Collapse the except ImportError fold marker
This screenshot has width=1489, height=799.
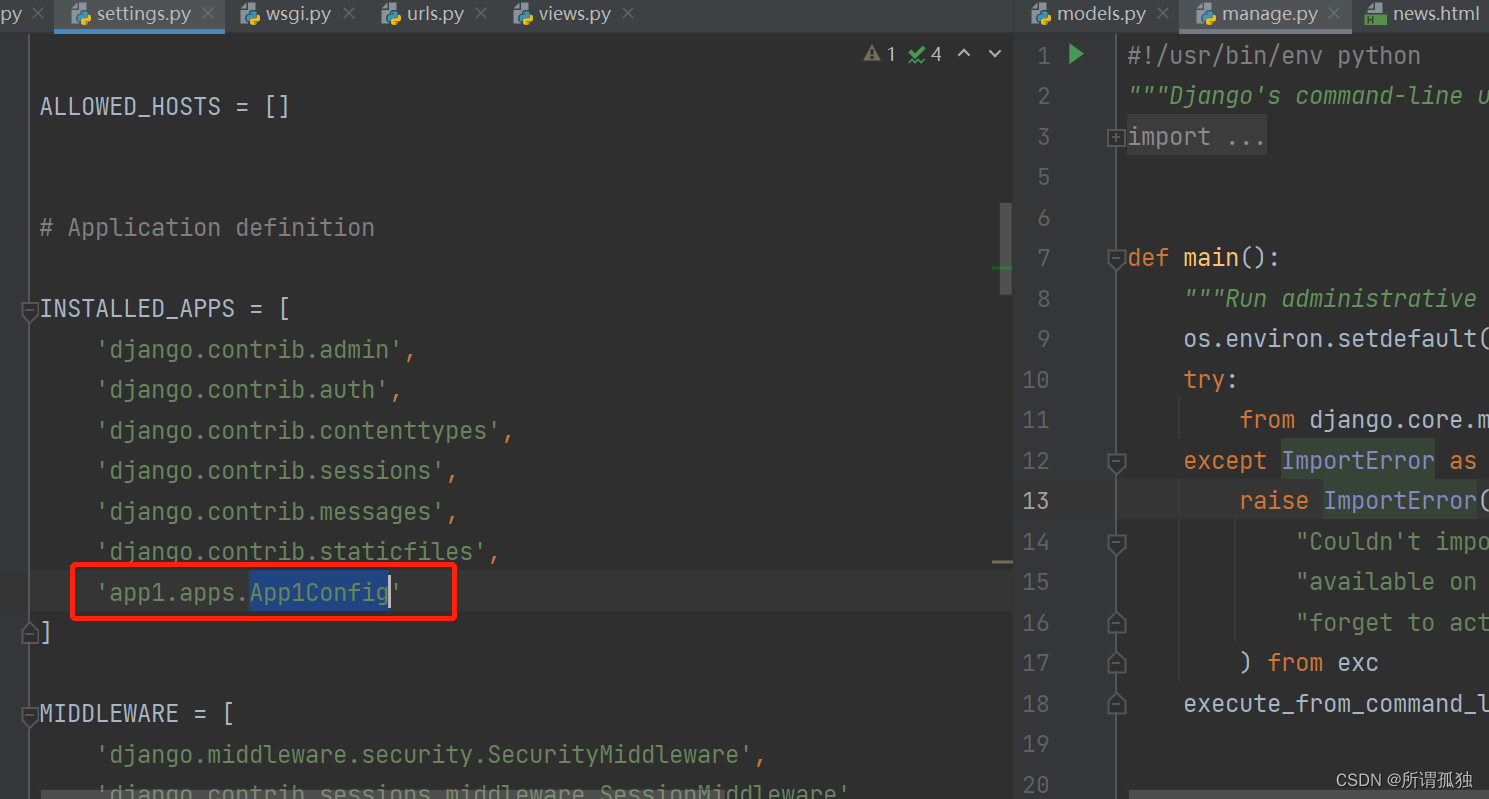coord(1116,461)
